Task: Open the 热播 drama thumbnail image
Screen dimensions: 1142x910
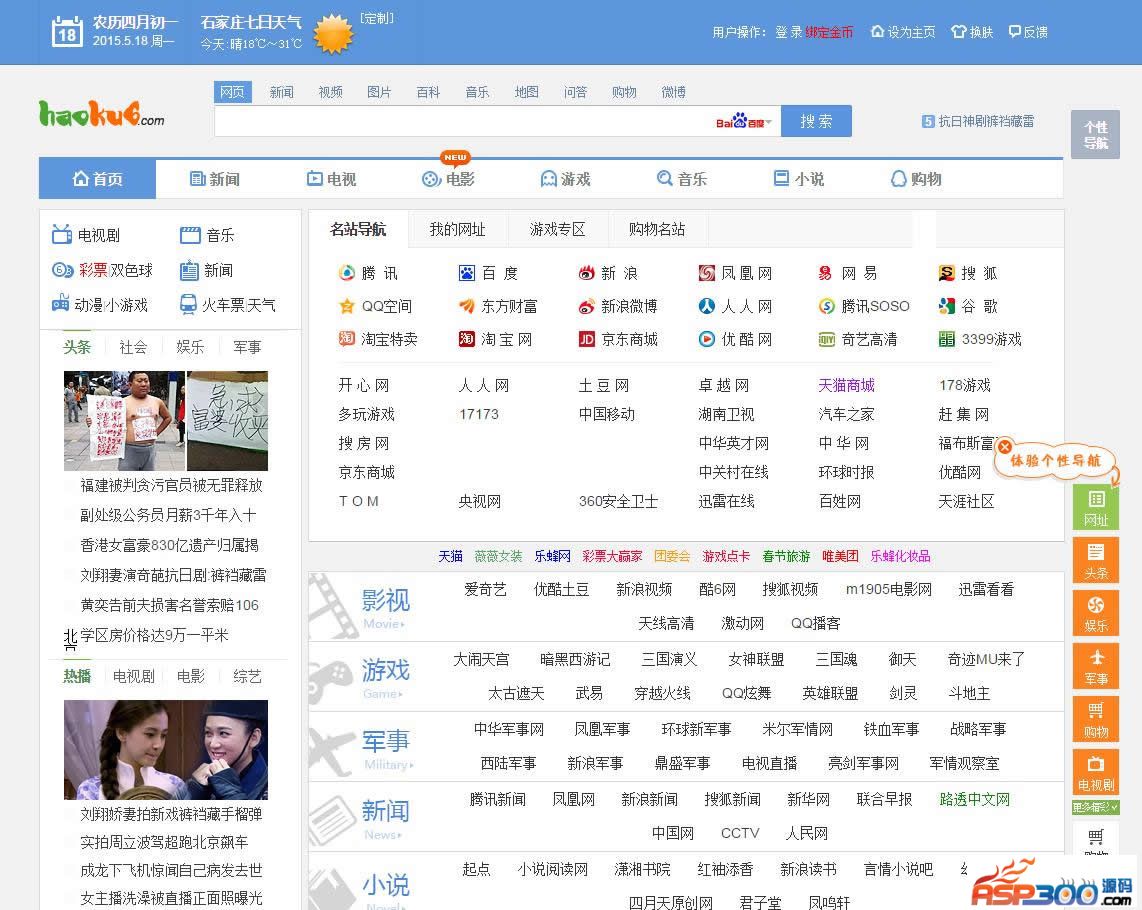Action: pyautogui.click(x=165, y=749)
